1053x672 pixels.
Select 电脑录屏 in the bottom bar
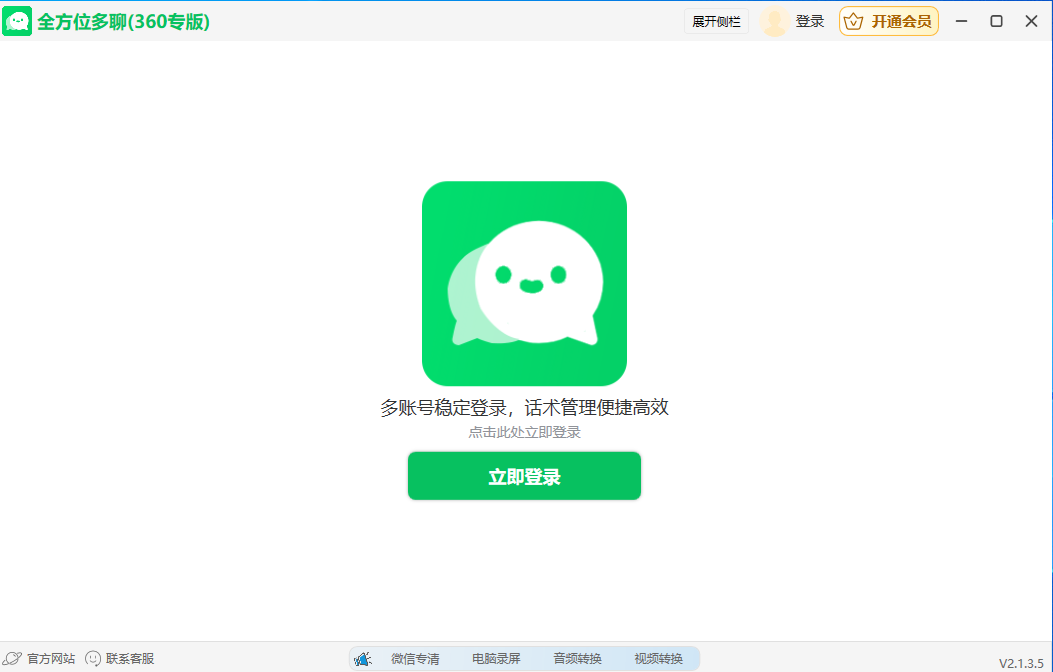tap(496, 658)
